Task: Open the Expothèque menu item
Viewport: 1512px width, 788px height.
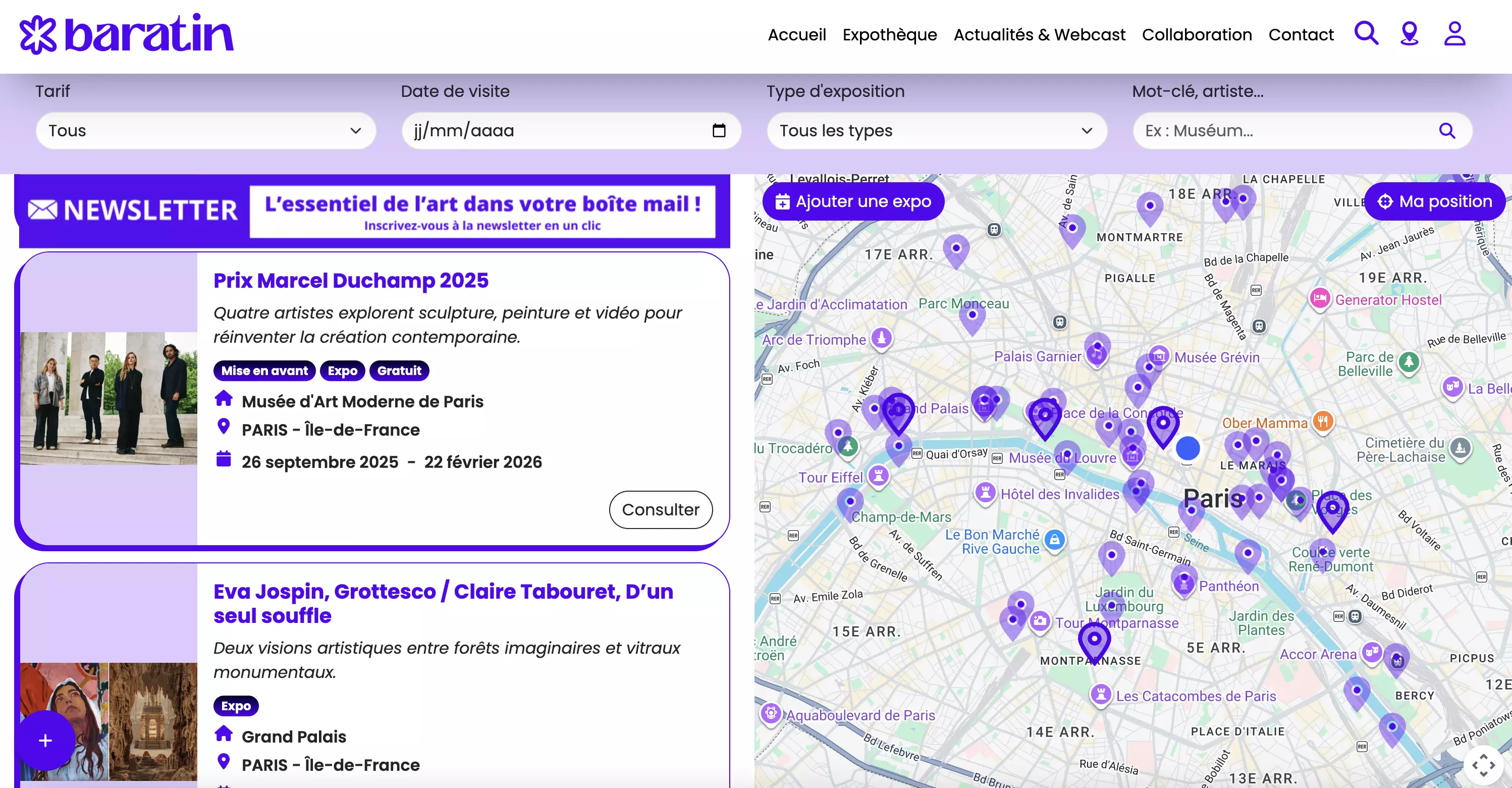Action: point(889,35)
